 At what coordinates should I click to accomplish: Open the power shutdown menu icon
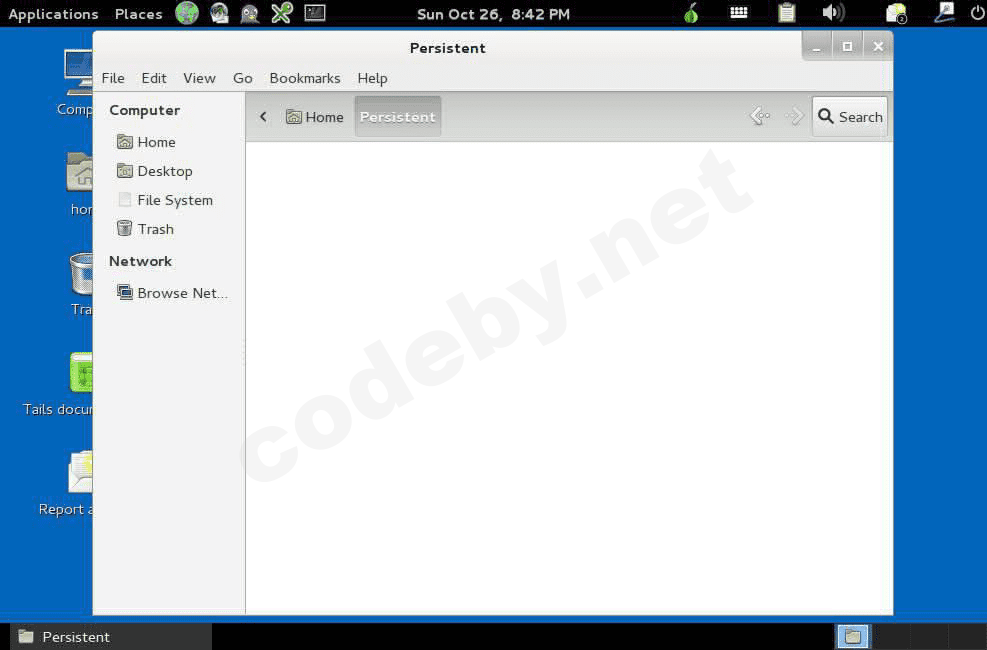978,13
